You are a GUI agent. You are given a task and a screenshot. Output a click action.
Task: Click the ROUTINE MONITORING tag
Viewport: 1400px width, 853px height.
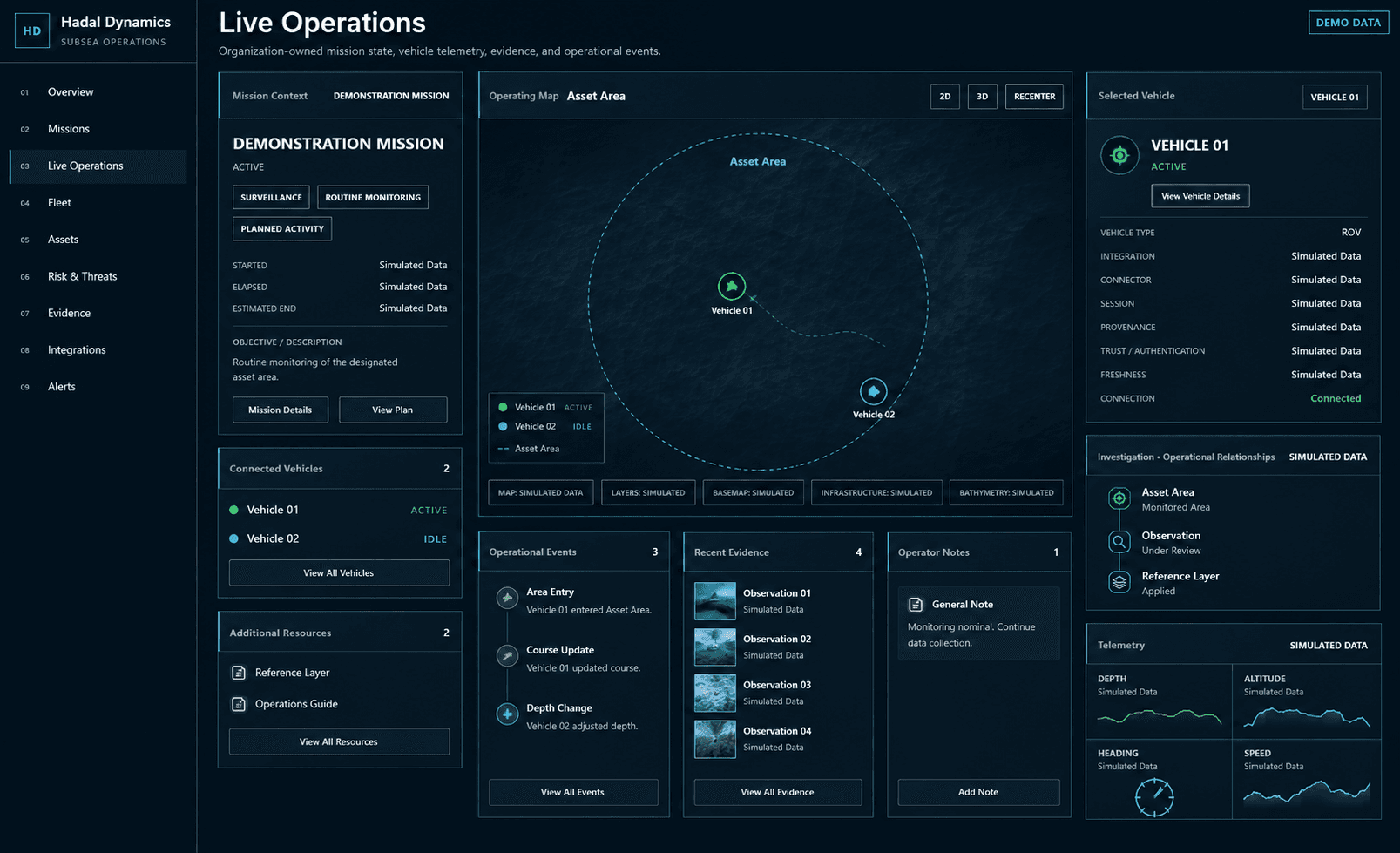pos(373,197)
